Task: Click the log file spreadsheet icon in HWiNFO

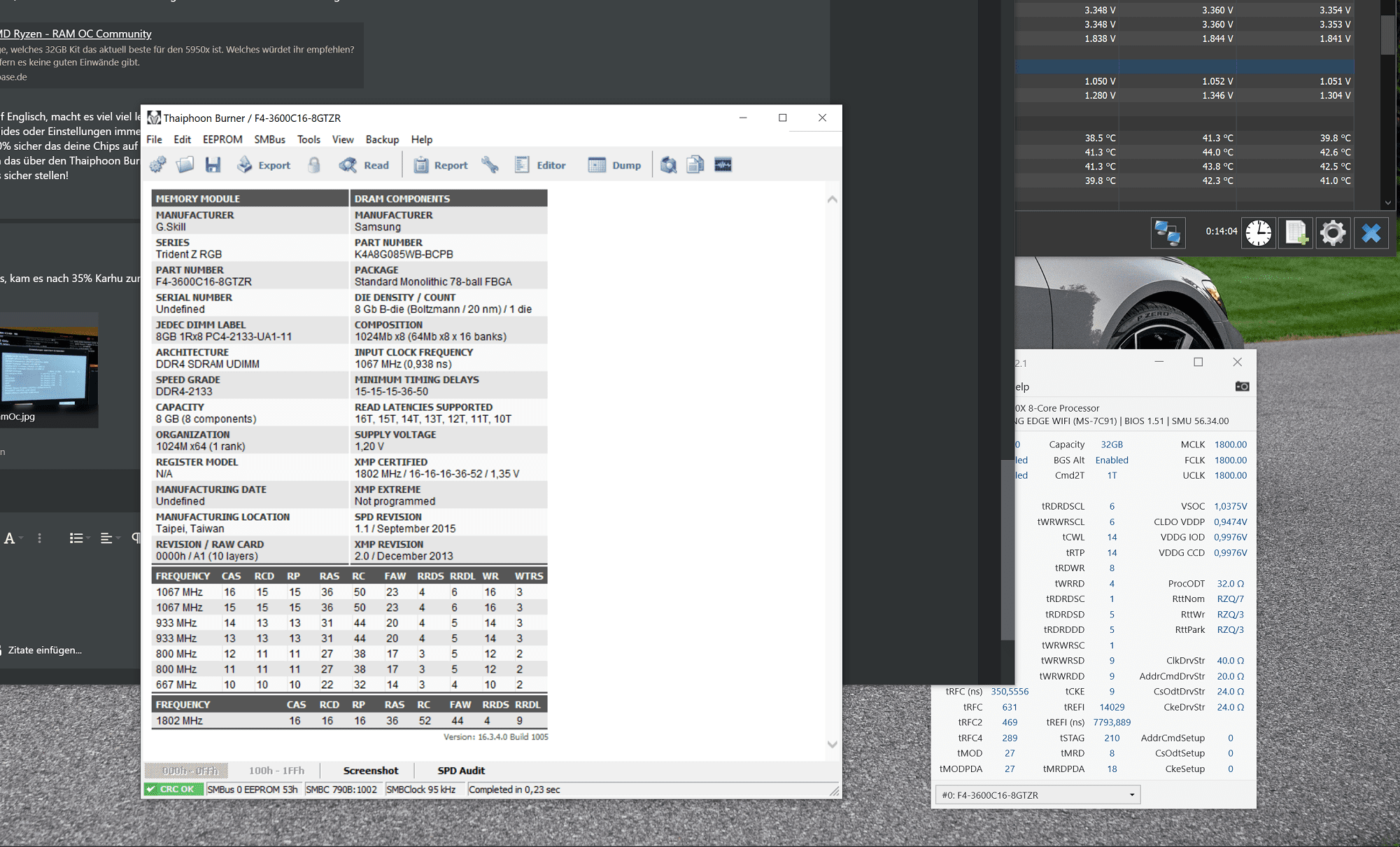Action: pyautogui.click(x=1296, y=233)
